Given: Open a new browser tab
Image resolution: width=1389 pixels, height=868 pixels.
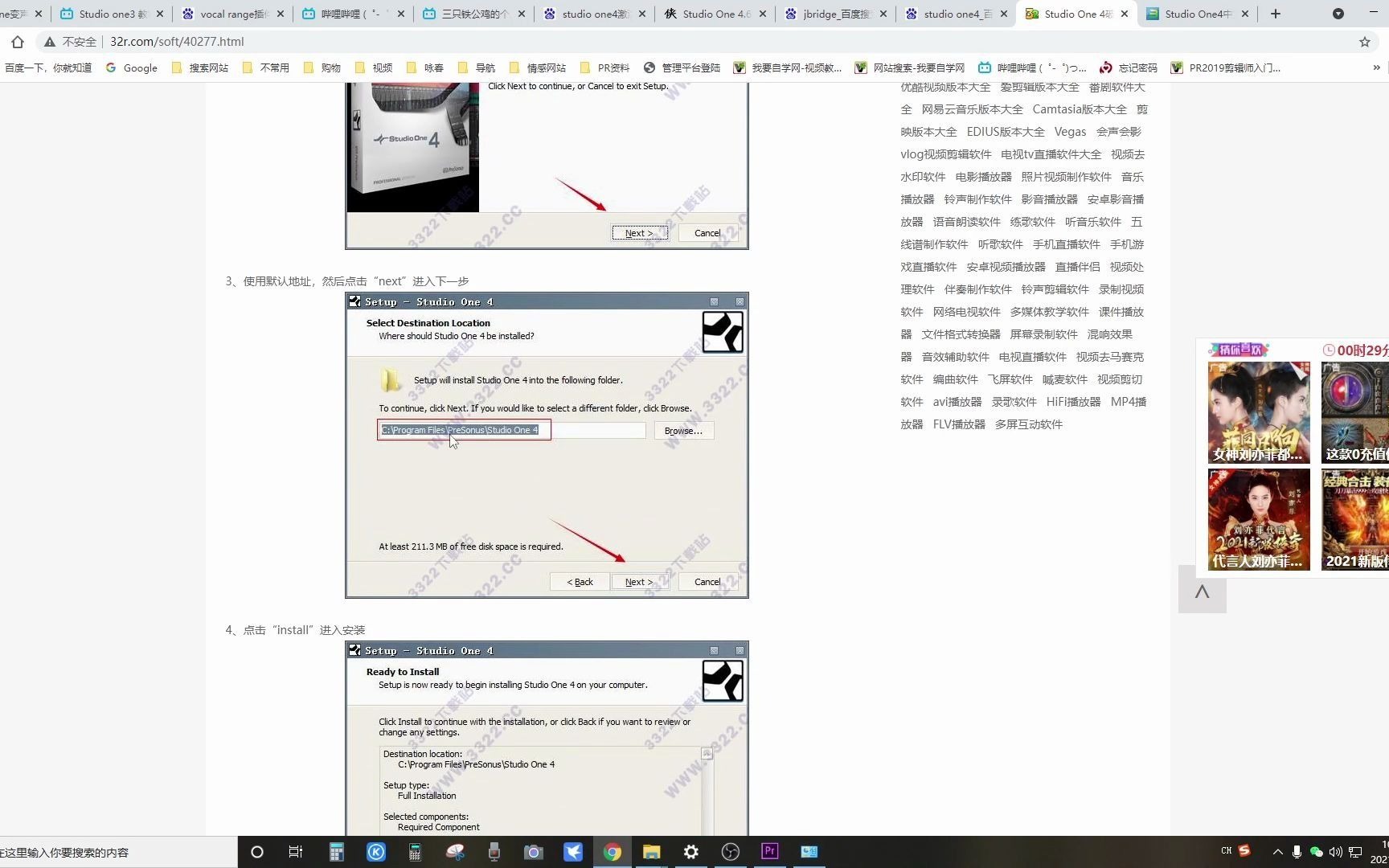Looking at the screenshot, I should tap(1276, 14).
